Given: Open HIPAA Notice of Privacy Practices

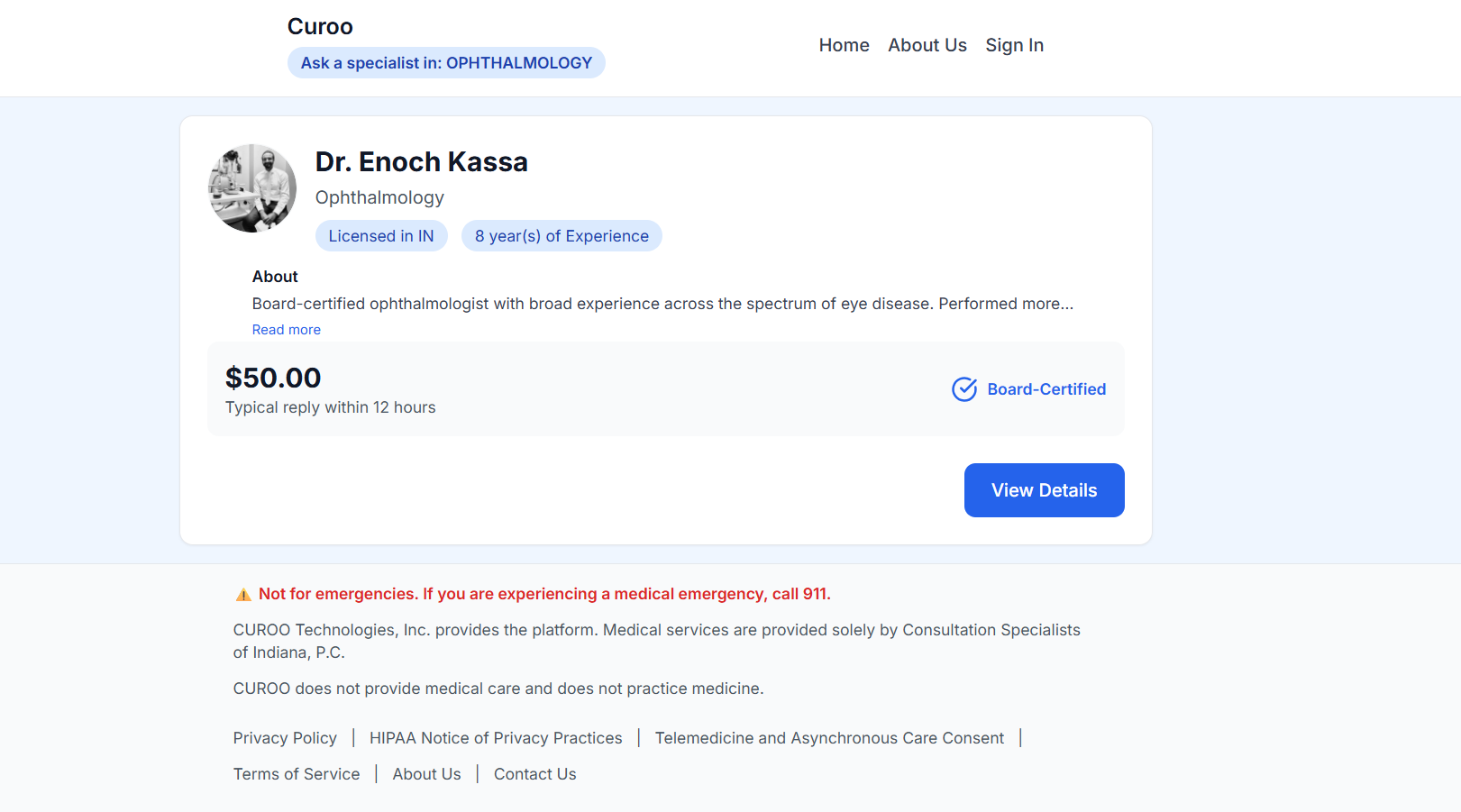Looking at the screenshot, I should [496, 738].
